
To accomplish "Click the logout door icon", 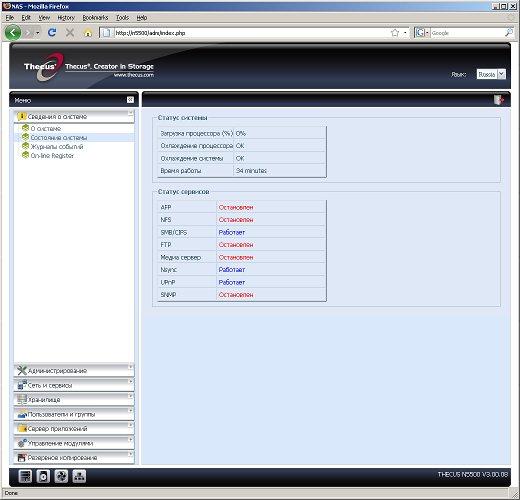I will coord(499,100).
